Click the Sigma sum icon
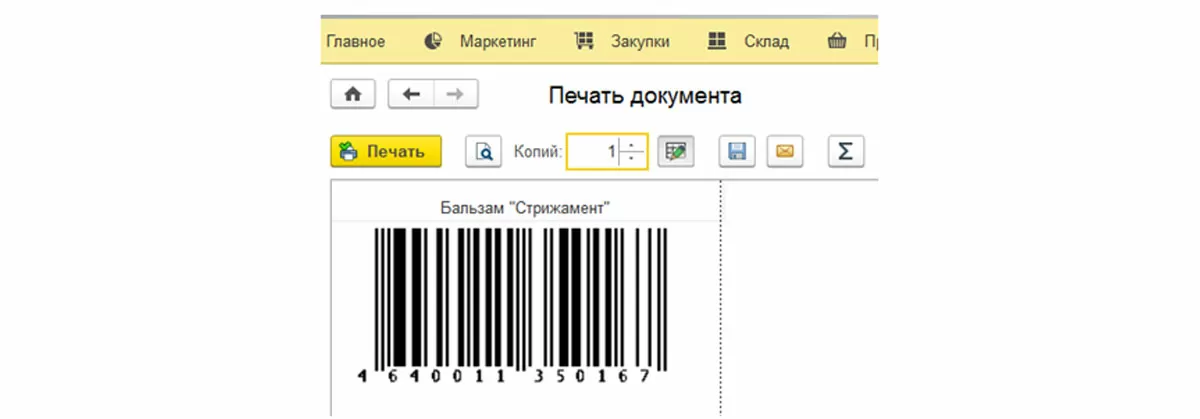Image resolution: width=1200 pixels, height=419 pixels. 845,152
